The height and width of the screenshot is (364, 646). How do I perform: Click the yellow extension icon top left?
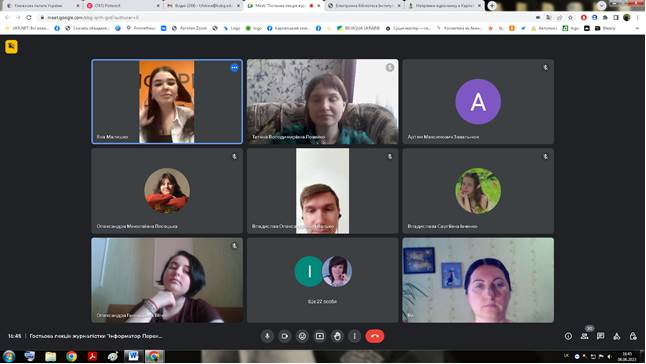(x=12, y=47)
